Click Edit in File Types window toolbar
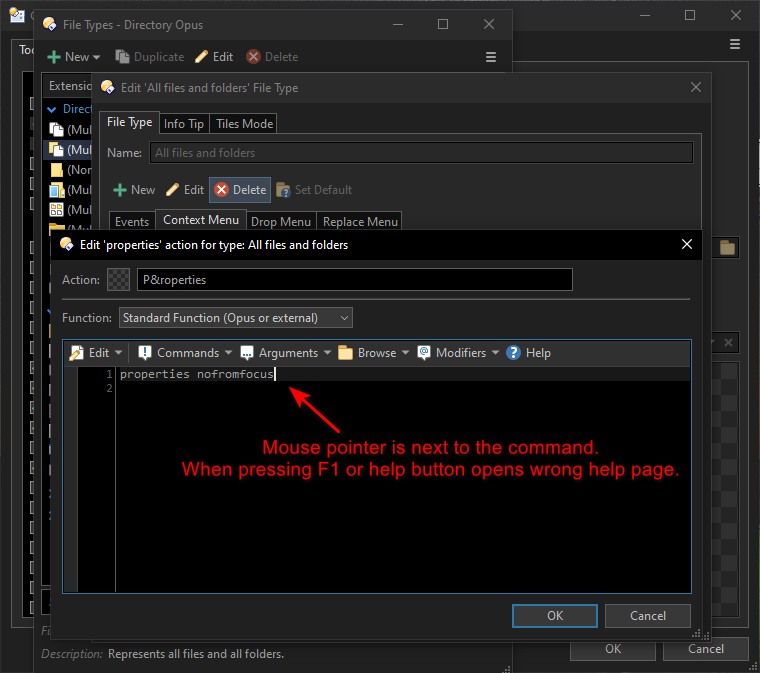The image size is (760, 673). [214, 57]
